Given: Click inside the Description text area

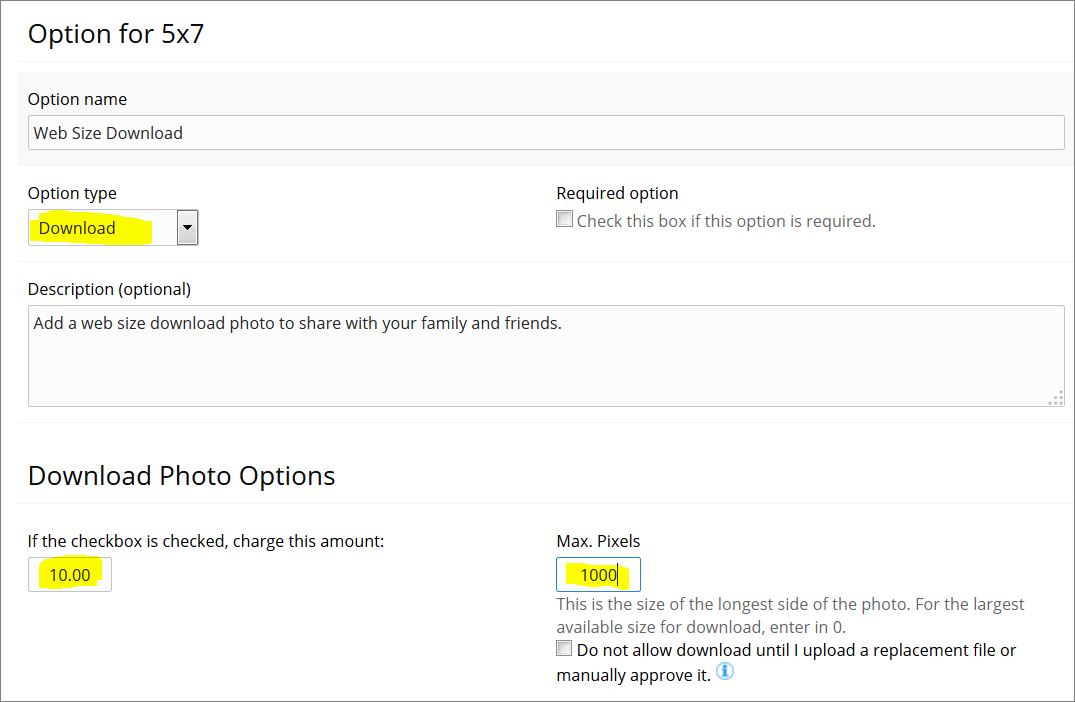Looking at the screenshot, I should tap(546, 356).
